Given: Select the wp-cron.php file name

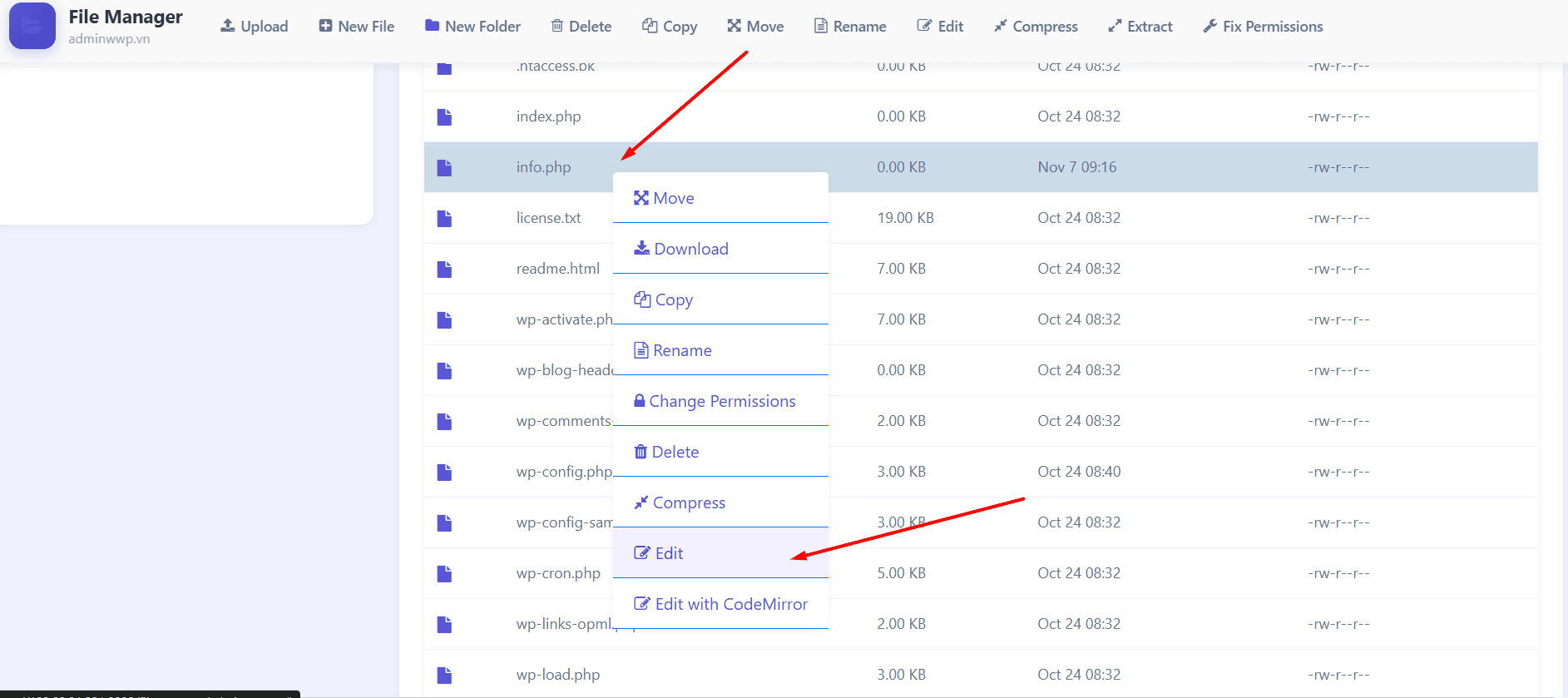Looking at the screenshot, I should tap(558, 573).
